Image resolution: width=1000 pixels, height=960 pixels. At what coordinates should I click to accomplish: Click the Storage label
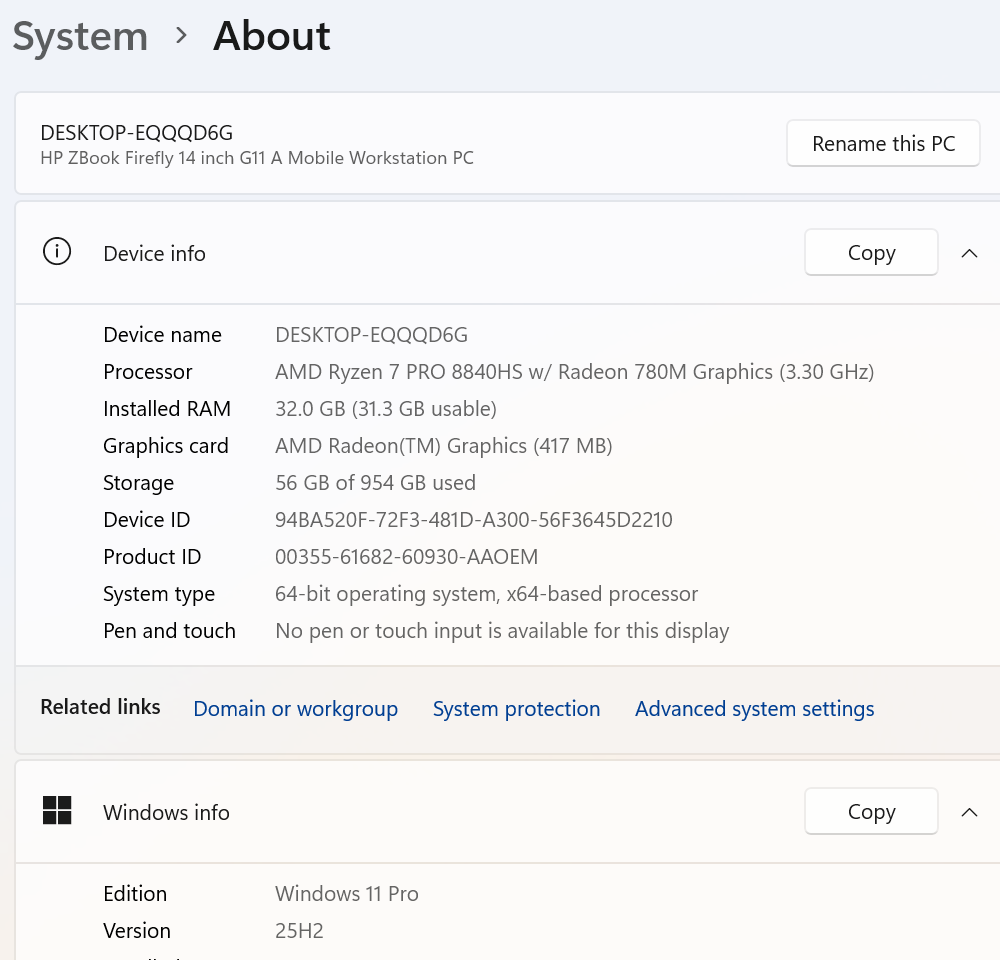click(x=138, y=482)
